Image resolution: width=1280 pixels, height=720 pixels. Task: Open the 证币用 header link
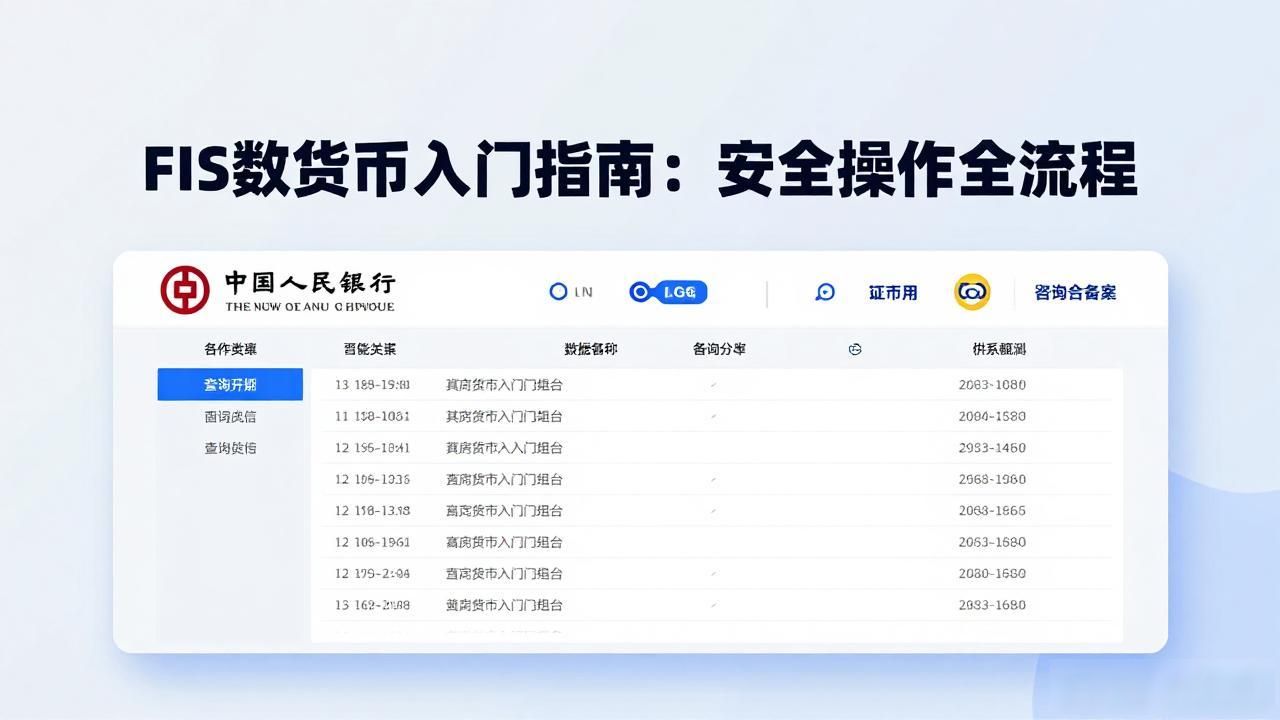click(893, 292)
